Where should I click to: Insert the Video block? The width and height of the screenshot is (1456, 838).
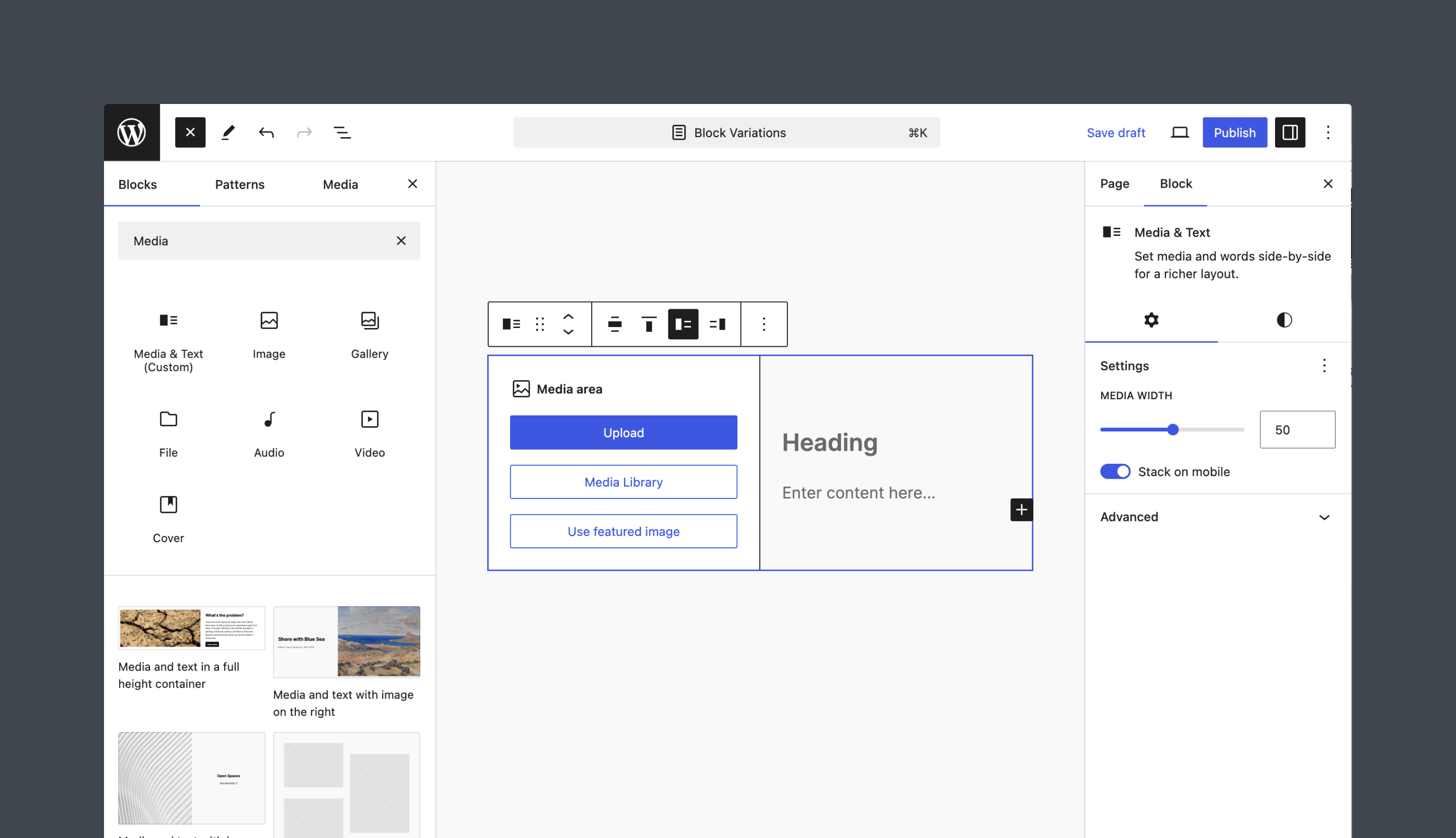click(x=370, y=434)
